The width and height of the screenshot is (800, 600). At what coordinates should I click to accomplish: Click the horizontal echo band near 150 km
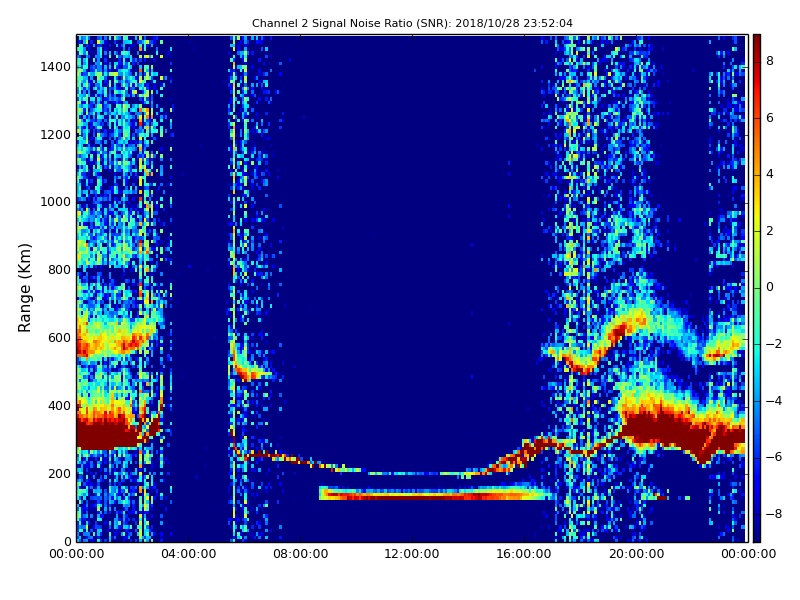tap(436, 494)
